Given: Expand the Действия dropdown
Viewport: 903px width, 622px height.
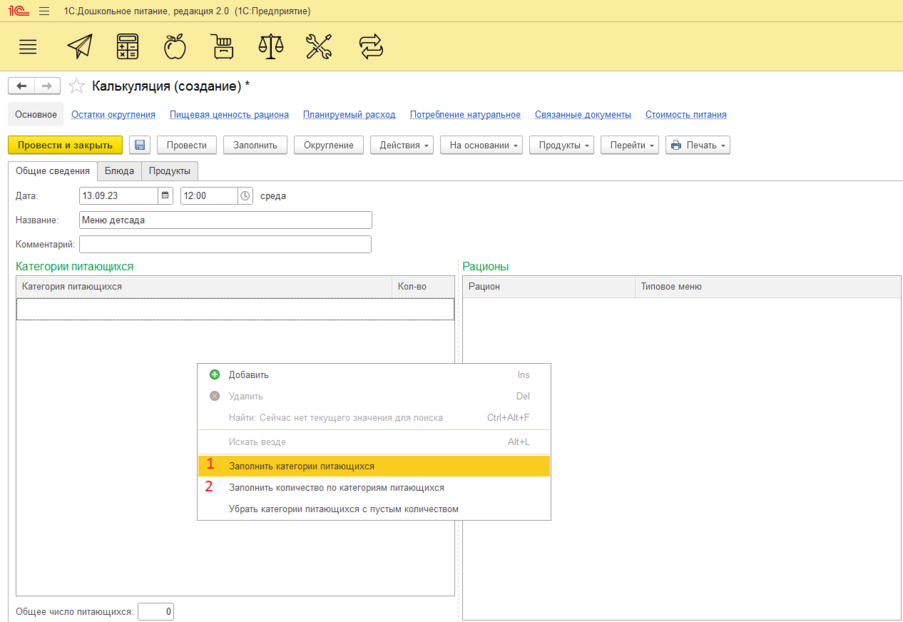Looking at the screenshot, I should 405,145.
